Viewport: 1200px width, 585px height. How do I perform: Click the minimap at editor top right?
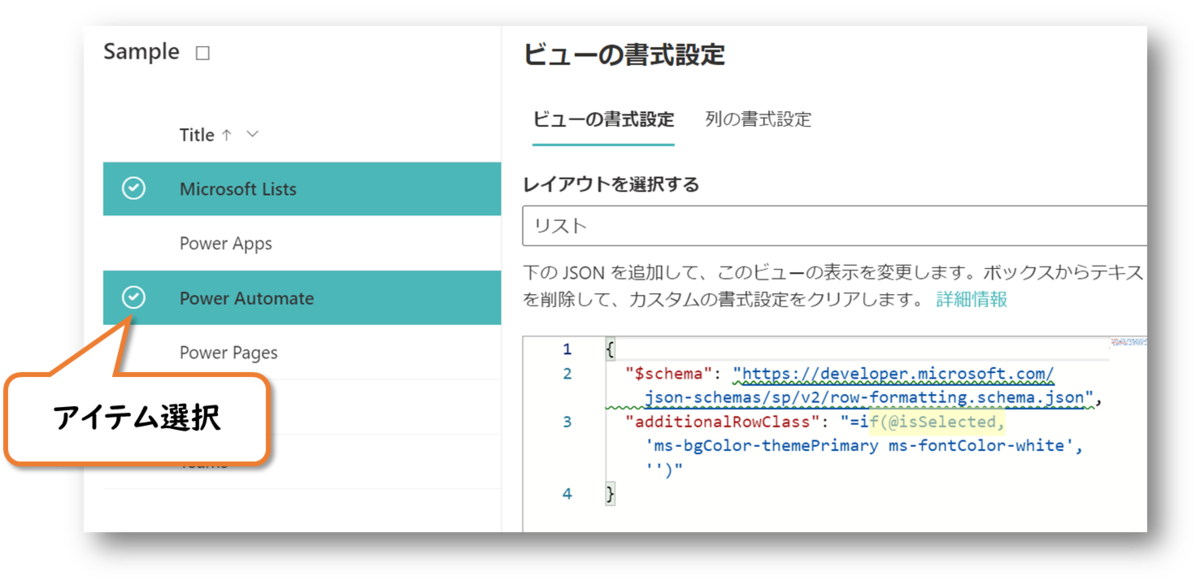coord(1127,343)
